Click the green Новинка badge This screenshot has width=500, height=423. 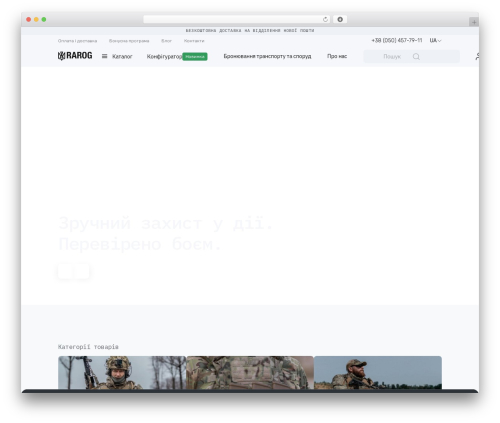pos(195,57)
